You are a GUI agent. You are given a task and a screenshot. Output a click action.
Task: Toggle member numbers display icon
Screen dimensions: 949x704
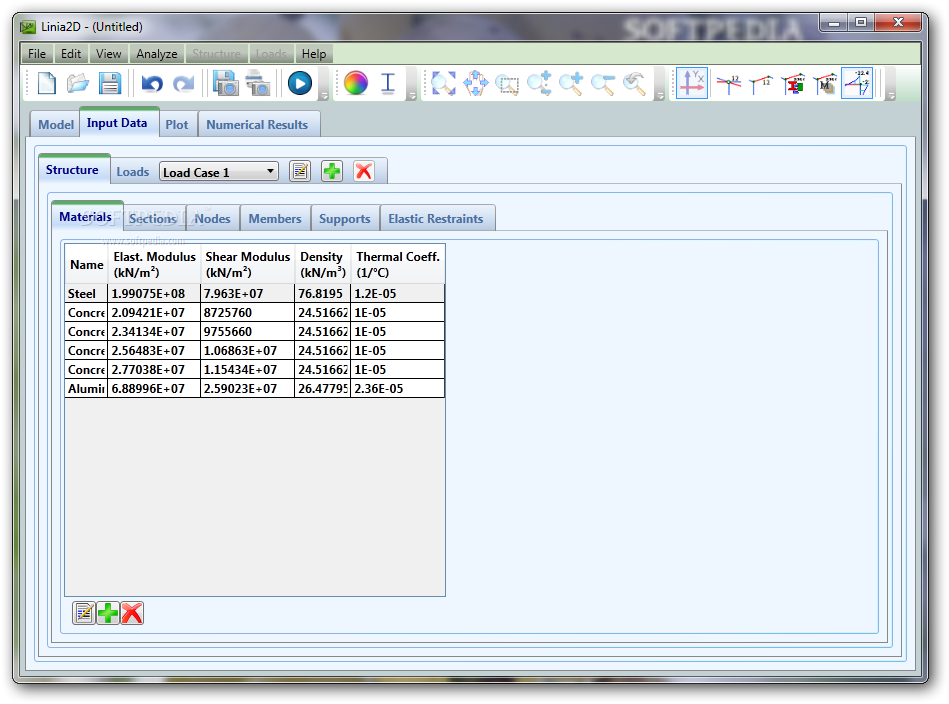point(761,84)
